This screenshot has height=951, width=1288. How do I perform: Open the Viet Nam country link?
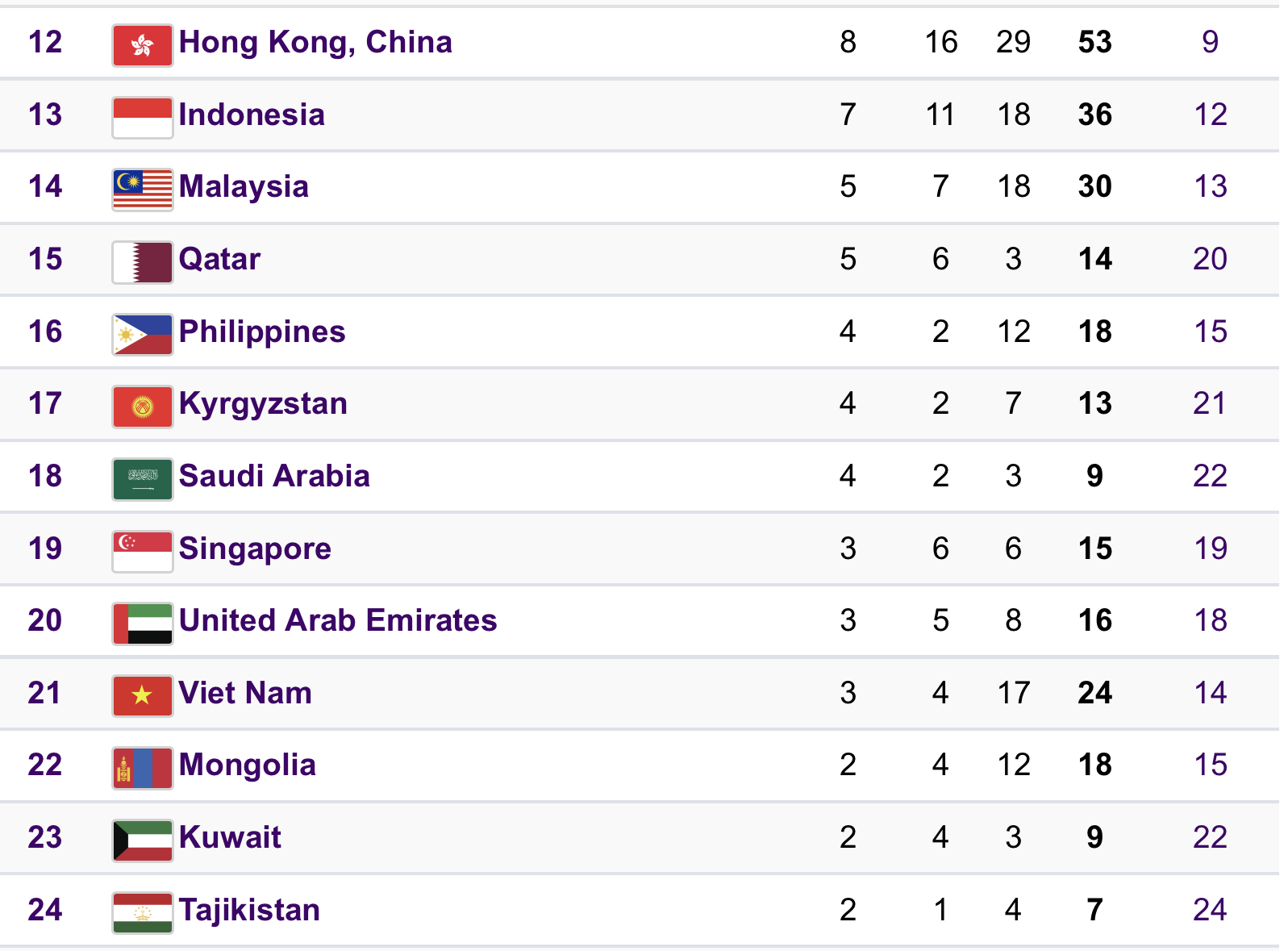245,693
